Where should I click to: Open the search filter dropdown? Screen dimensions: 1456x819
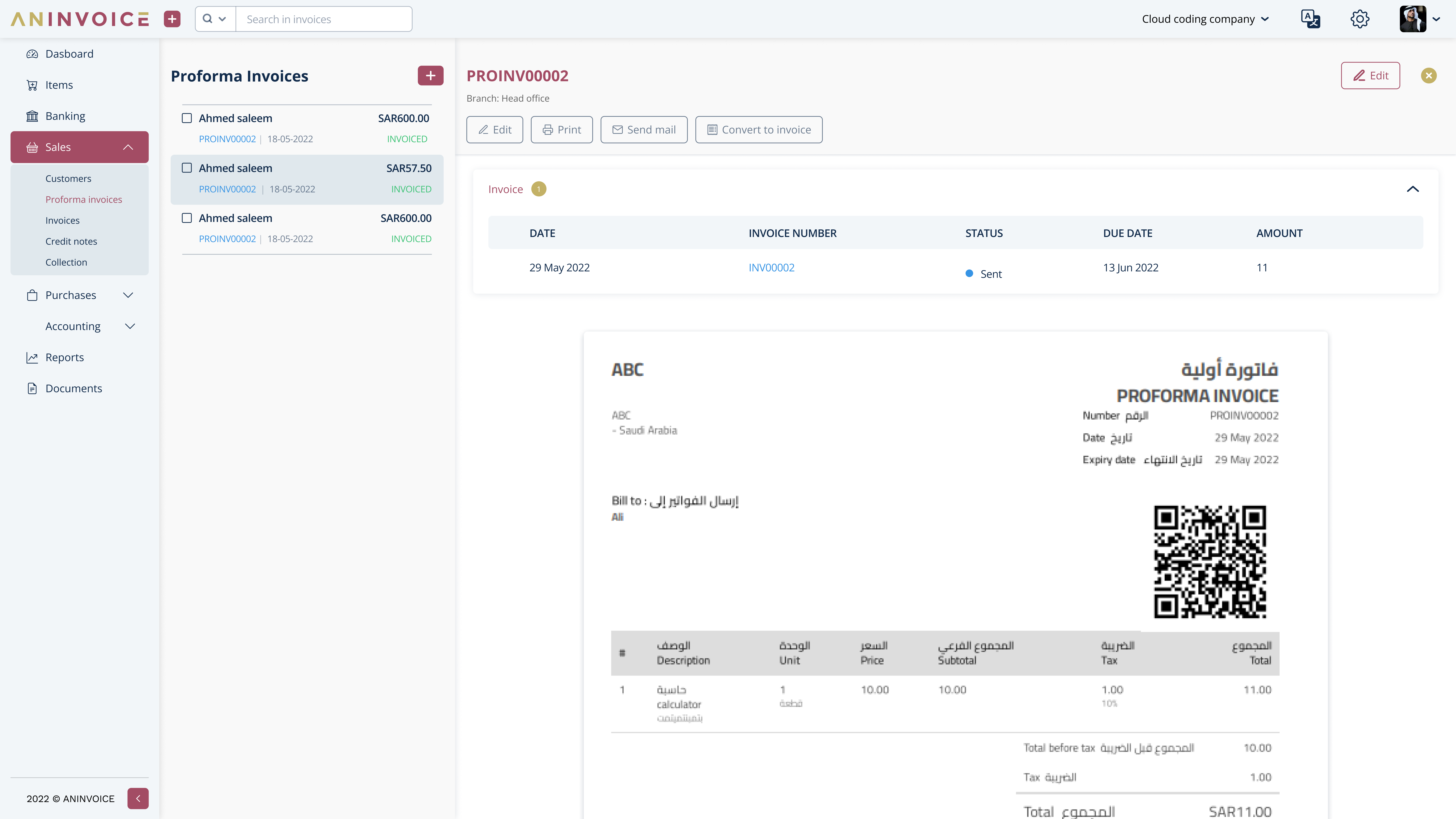coord(215,19)
